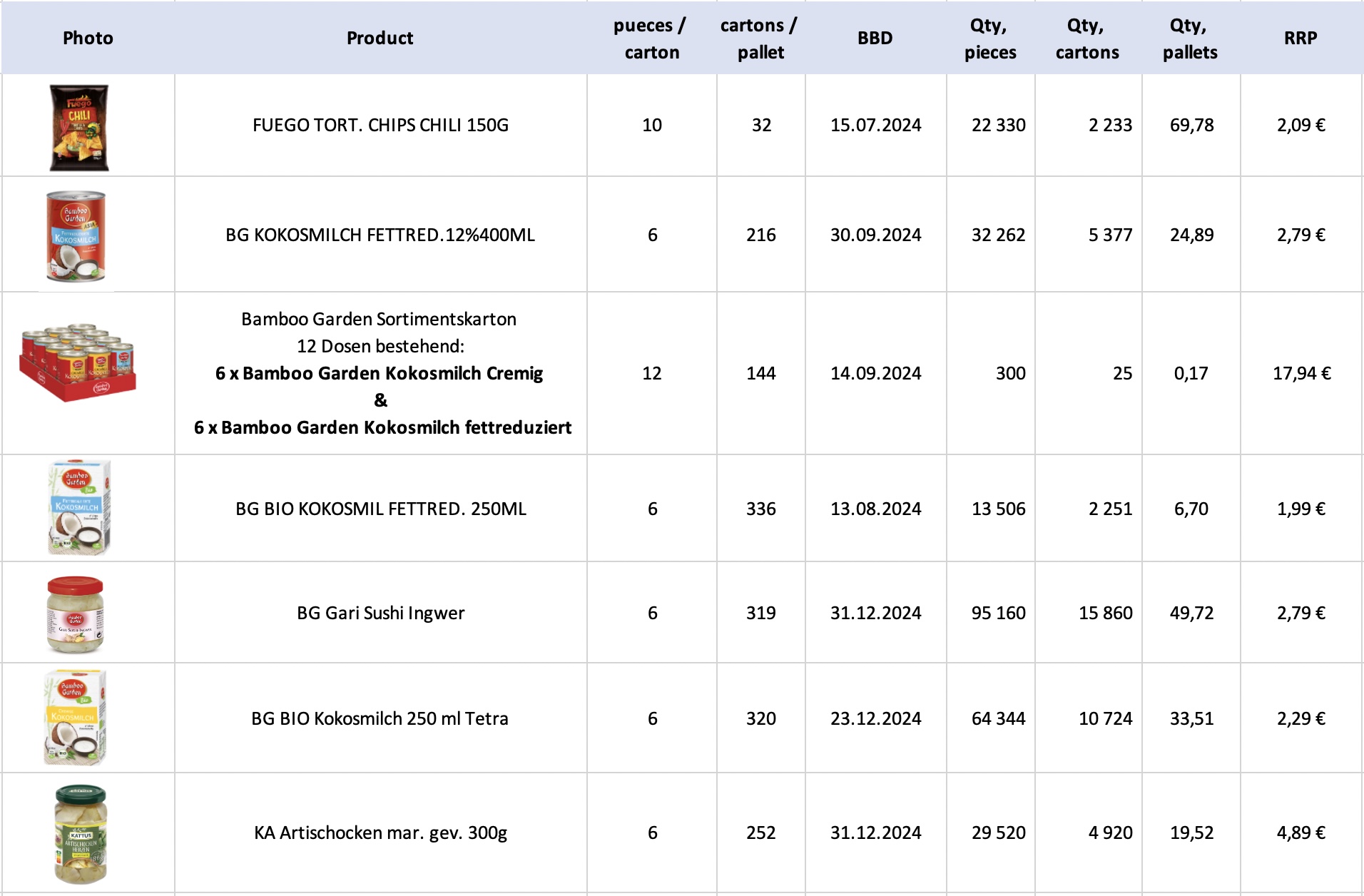
Task: Click quantity pieces value 32 262
Action: [x=998, y=235]
